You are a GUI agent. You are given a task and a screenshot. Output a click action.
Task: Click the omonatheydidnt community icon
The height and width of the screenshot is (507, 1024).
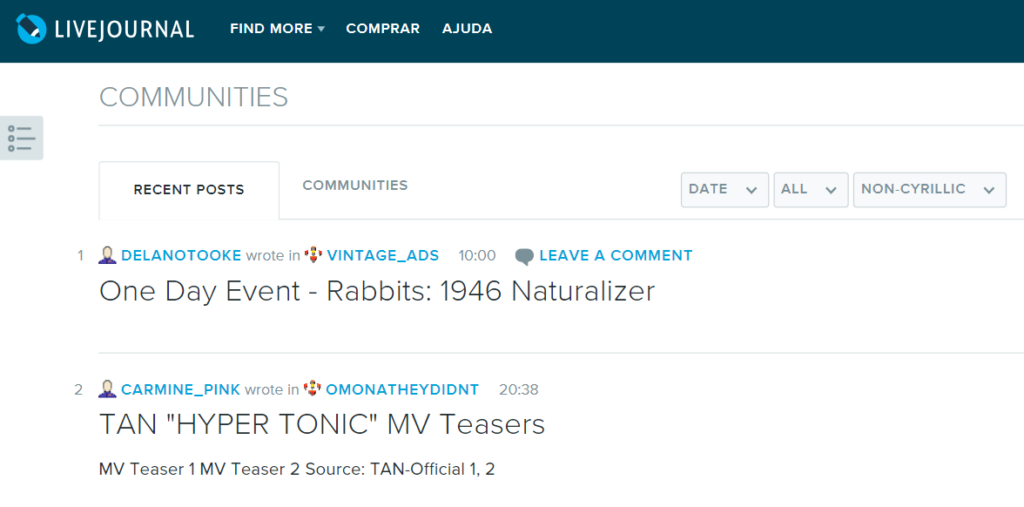(313, 389)
